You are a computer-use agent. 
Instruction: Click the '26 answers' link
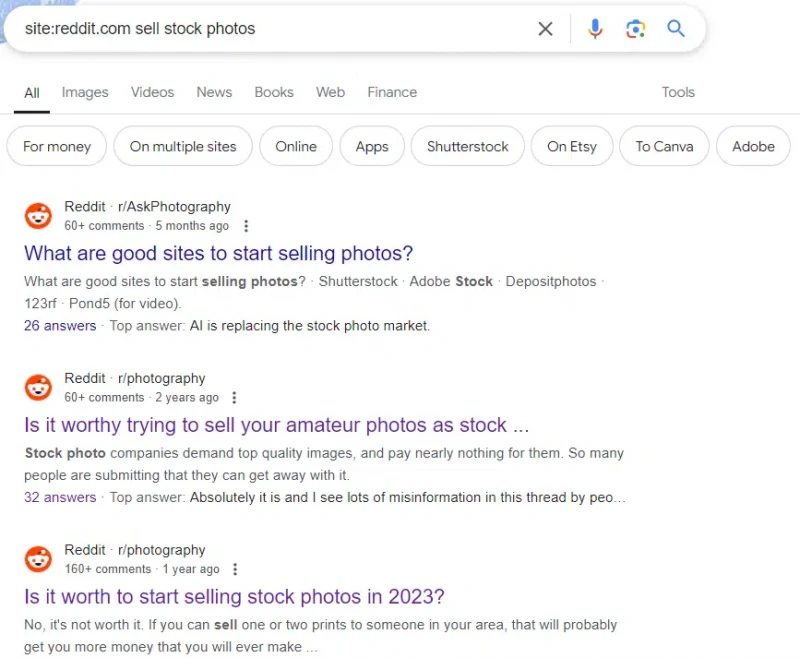coord(60,326)
